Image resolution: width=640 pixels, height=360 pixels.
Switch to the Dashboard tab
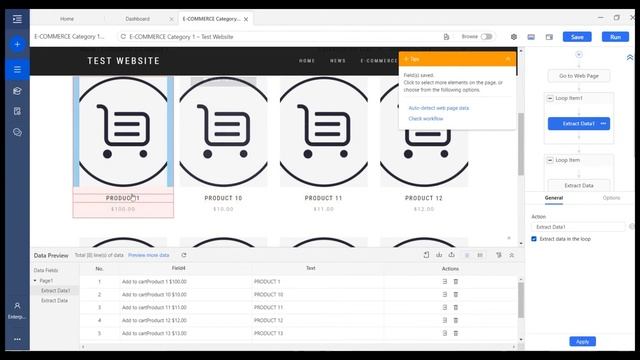pyautogui.click(x=138, y=19)
